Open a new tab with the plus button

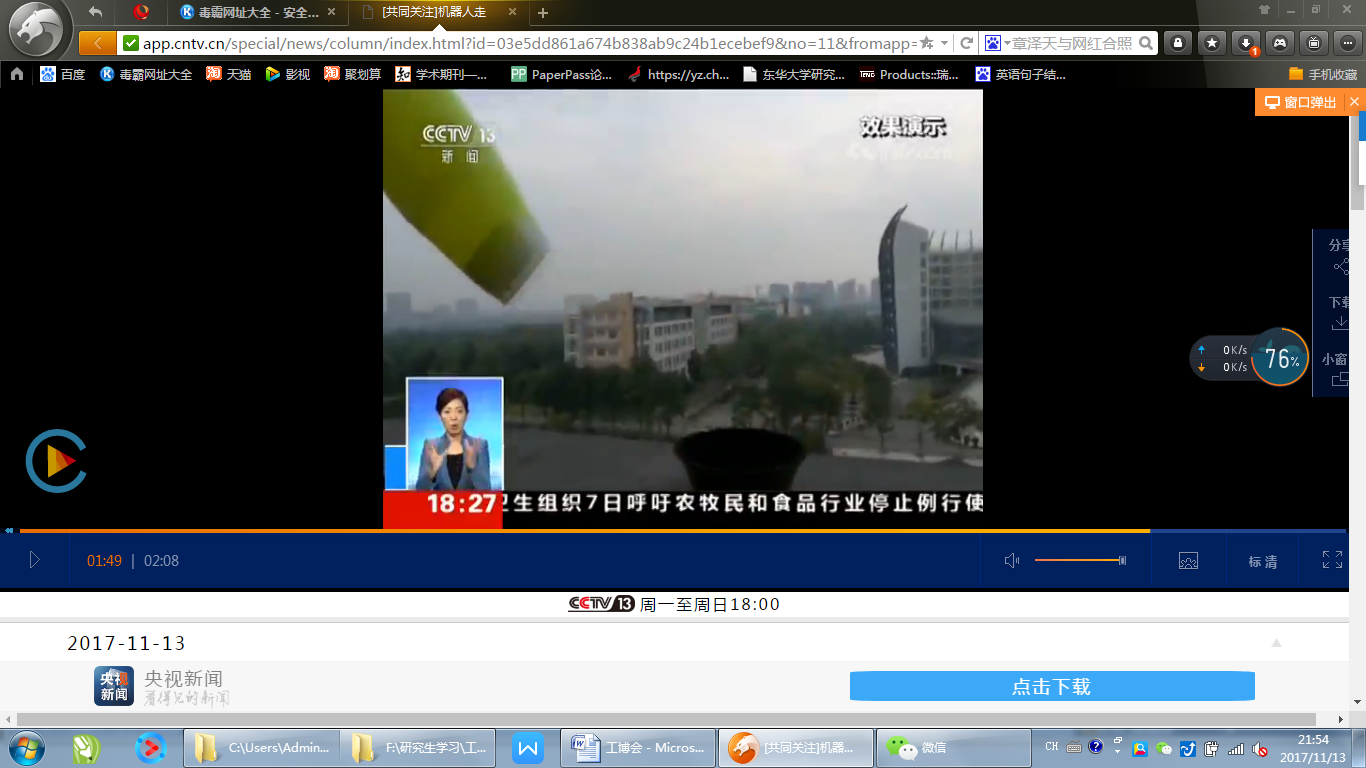click(x=543, y=13)
